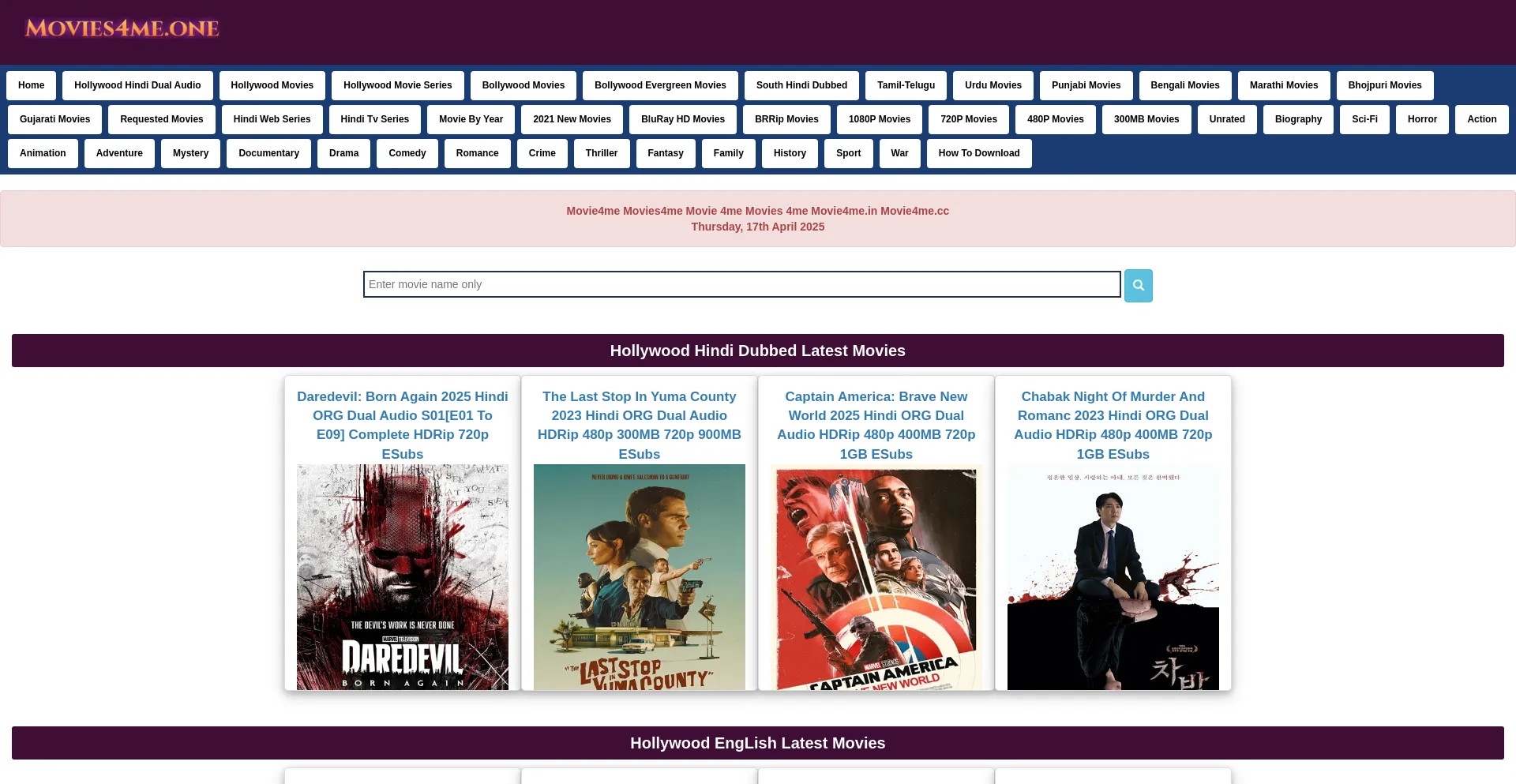The height and width of the screenshot is (784, 1516).
Task: Browse Bengali Movies category
Action: (x=1185, y=85)
